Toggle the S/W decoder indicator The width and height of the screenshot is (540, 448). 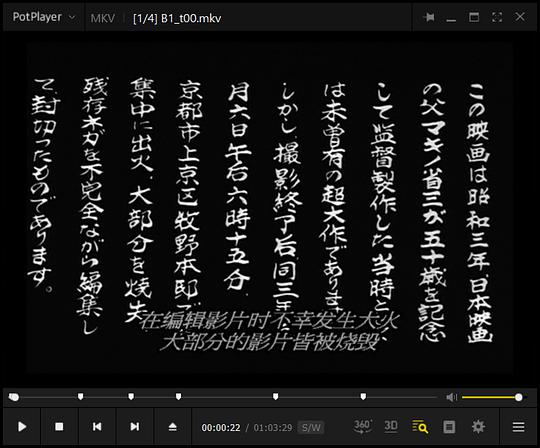point(311,428)
